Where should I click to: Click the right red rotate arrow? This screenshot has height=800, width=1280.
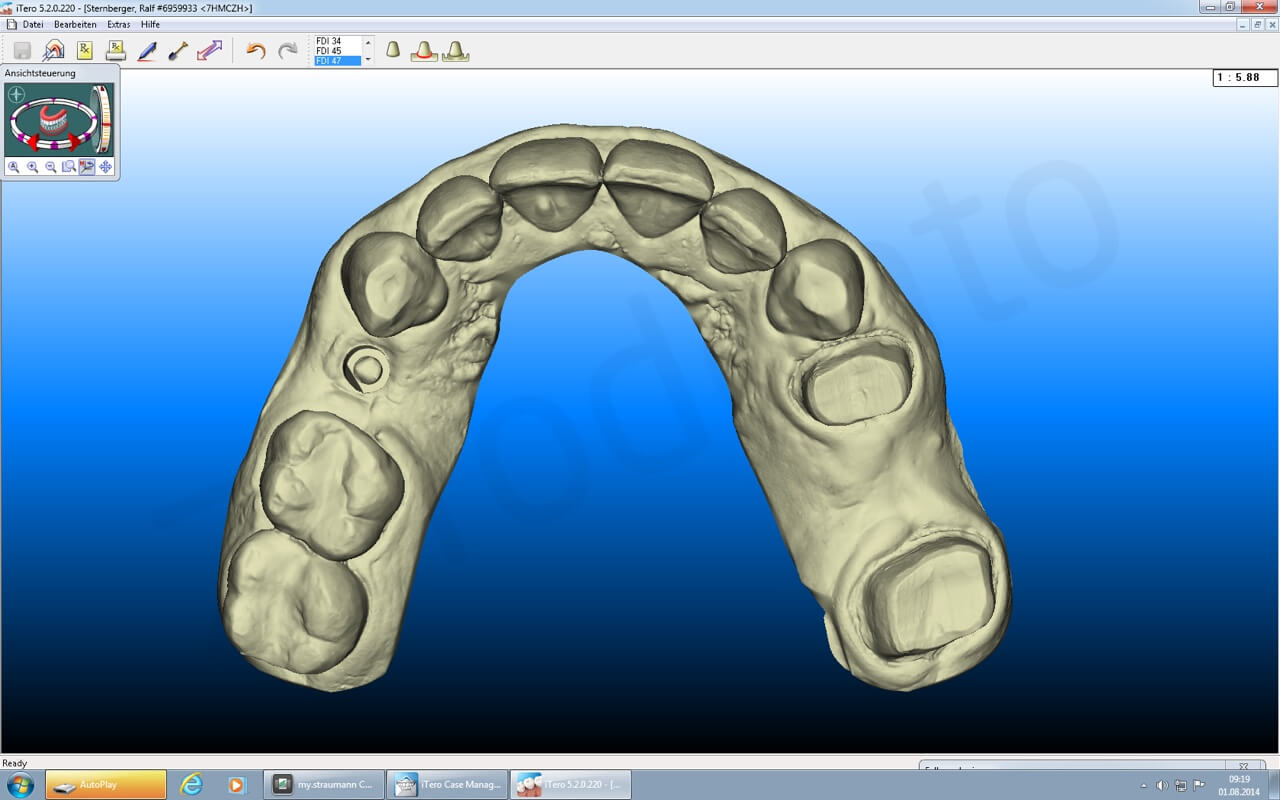point(75,141)
